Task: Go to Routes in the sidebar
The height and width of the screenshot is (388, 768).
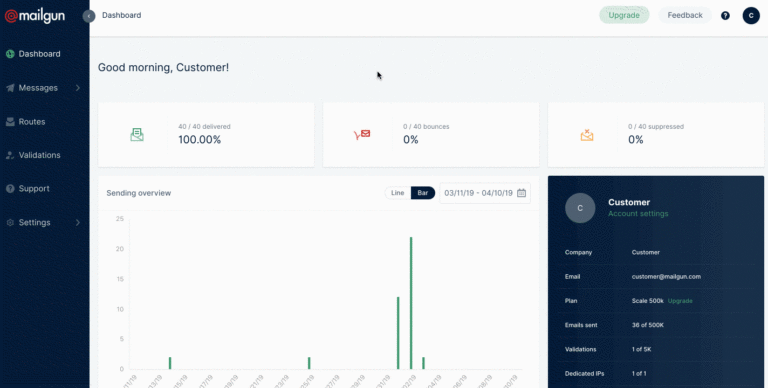Action: click(x=32, y=122)
